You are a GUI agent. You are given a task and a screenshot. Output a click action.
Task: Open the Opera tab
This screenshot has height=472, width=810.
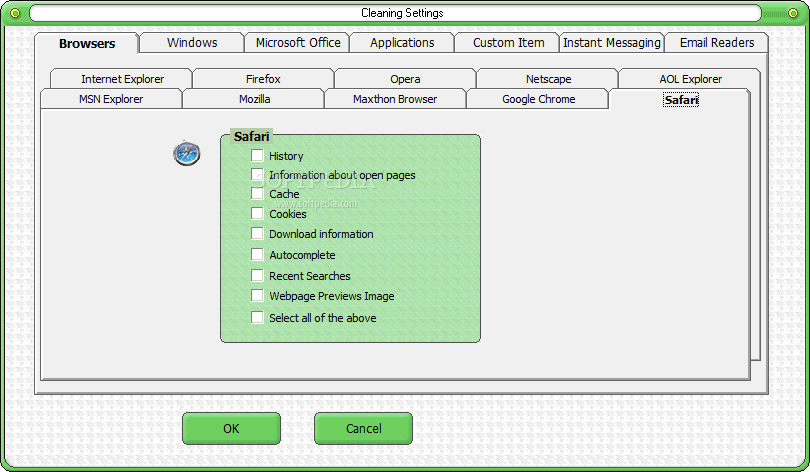click(x=405, y=79)
